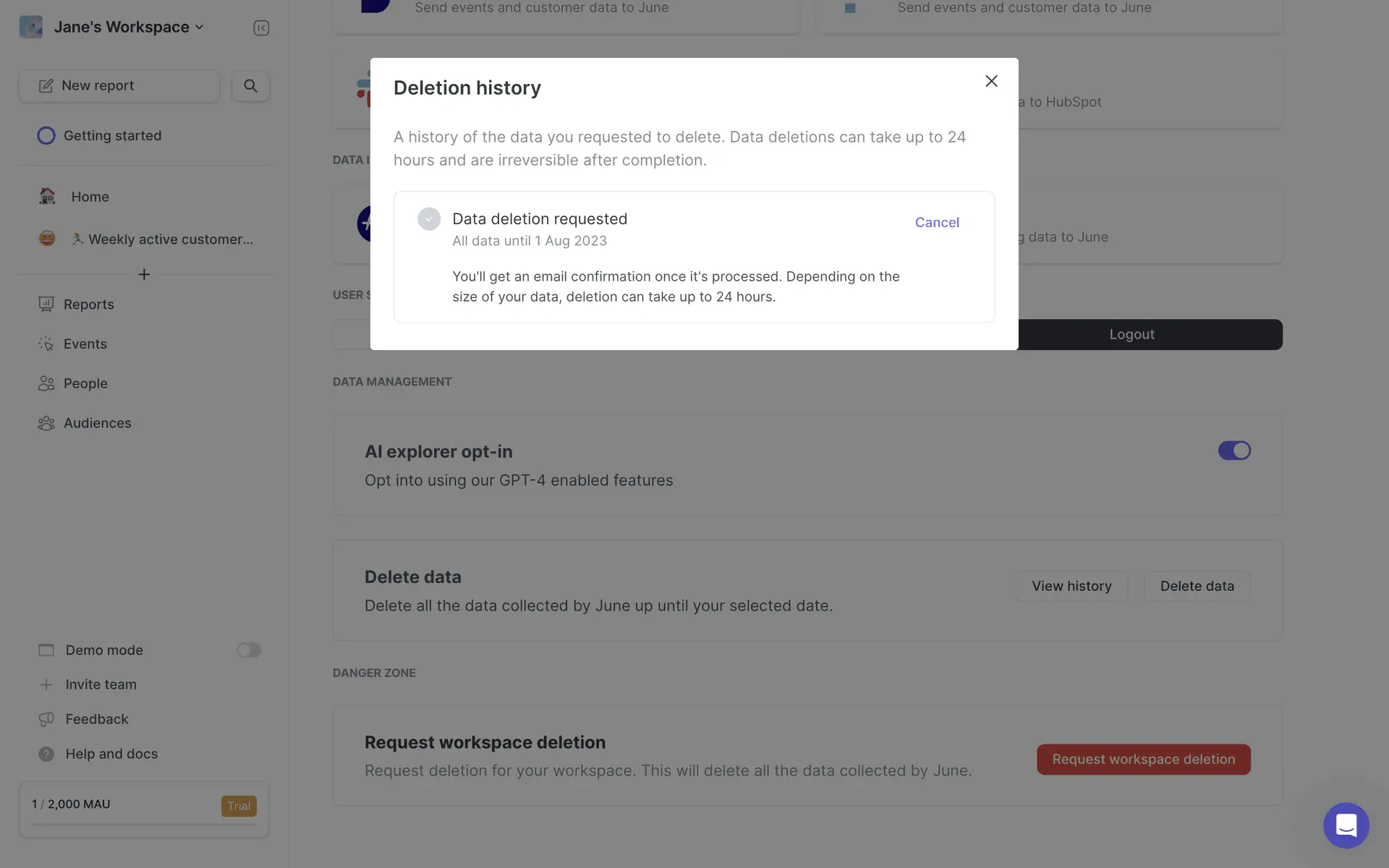Click the MAU usage progress bar
The height and width of the screenshot is (868, 1389).
point(144,825)
